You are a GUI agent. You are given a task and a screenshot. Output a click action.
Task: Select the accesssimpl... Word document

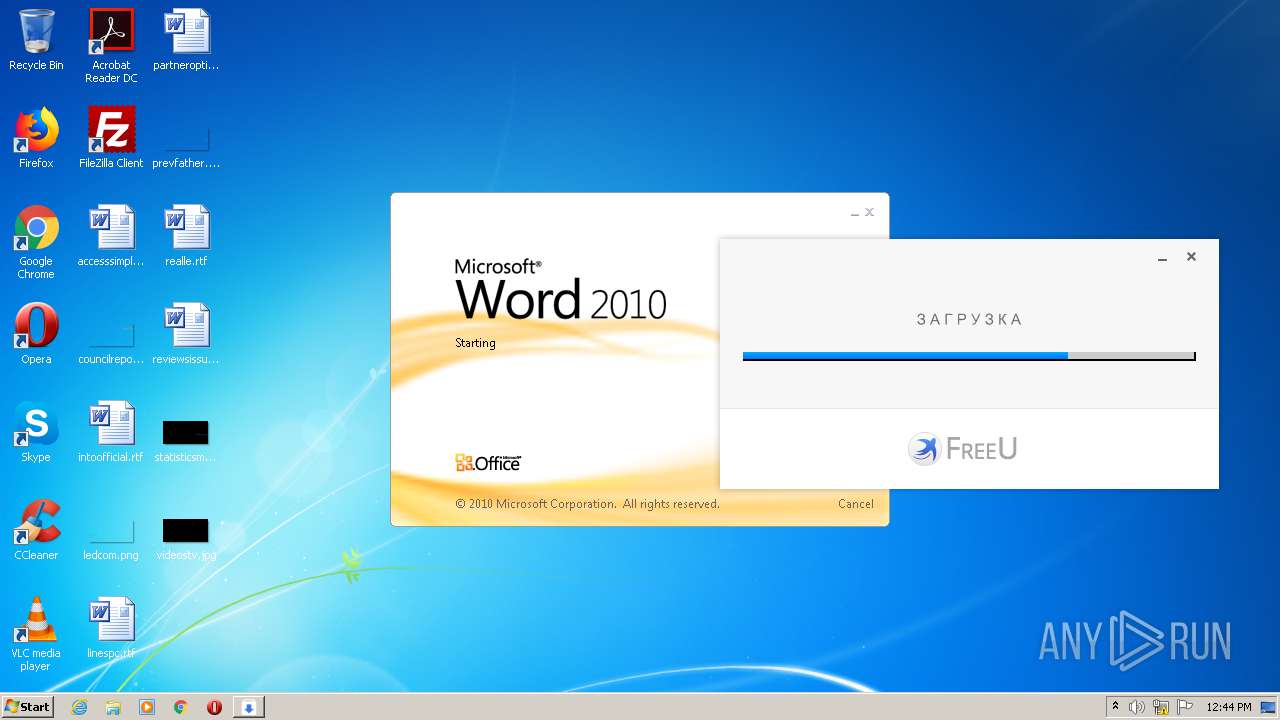[x=111, y=236]
